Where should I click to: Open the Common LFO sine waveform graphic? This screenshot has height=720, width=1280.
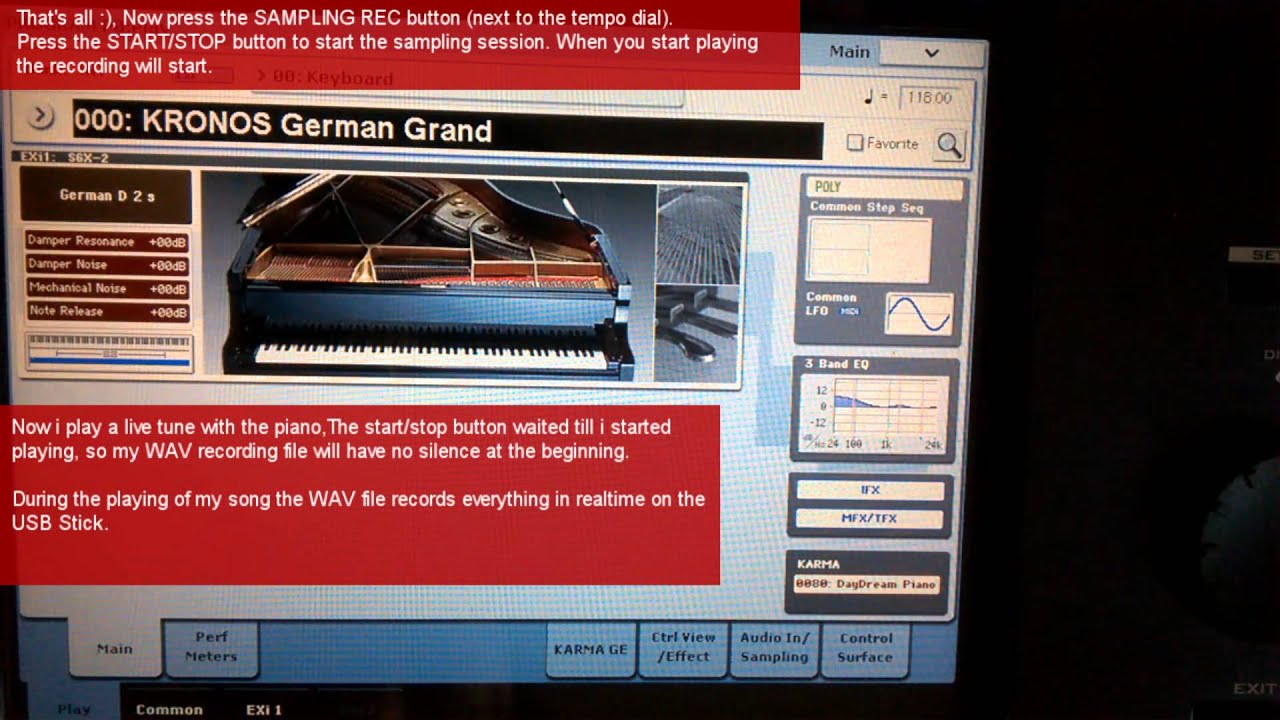coord(919,314)
